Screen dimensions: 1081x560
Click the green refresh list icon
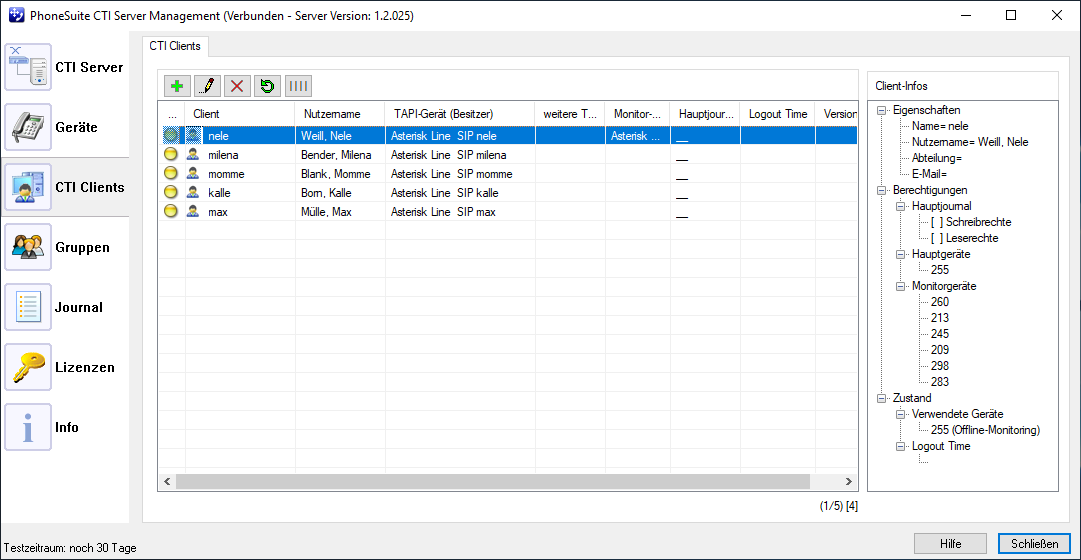tap(267, 86)
